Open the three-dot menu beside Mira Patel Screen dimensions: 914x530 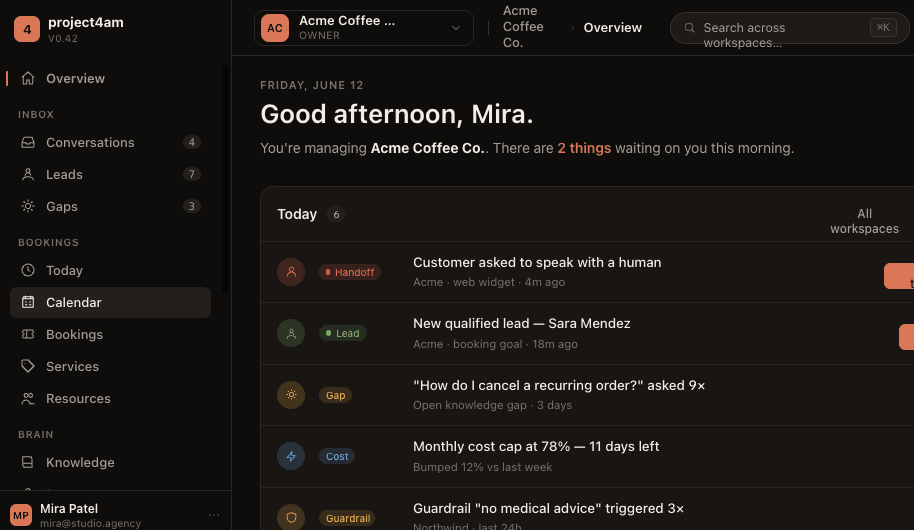pyautogui.click(x=214, y=515)
